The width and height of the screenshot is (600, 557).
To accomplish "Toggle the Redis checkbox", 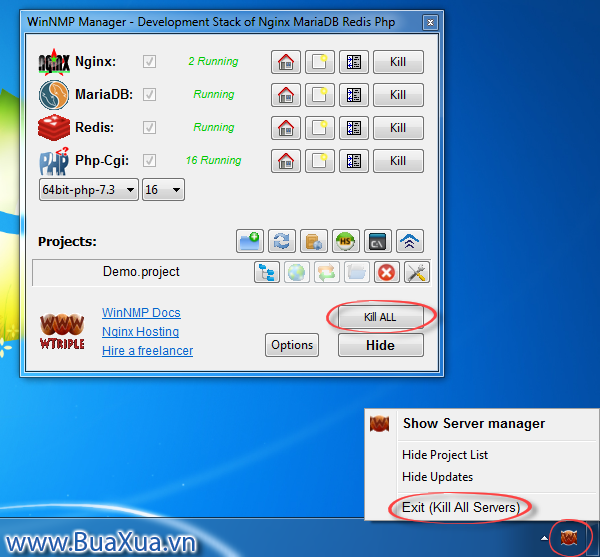I will 149,127.
